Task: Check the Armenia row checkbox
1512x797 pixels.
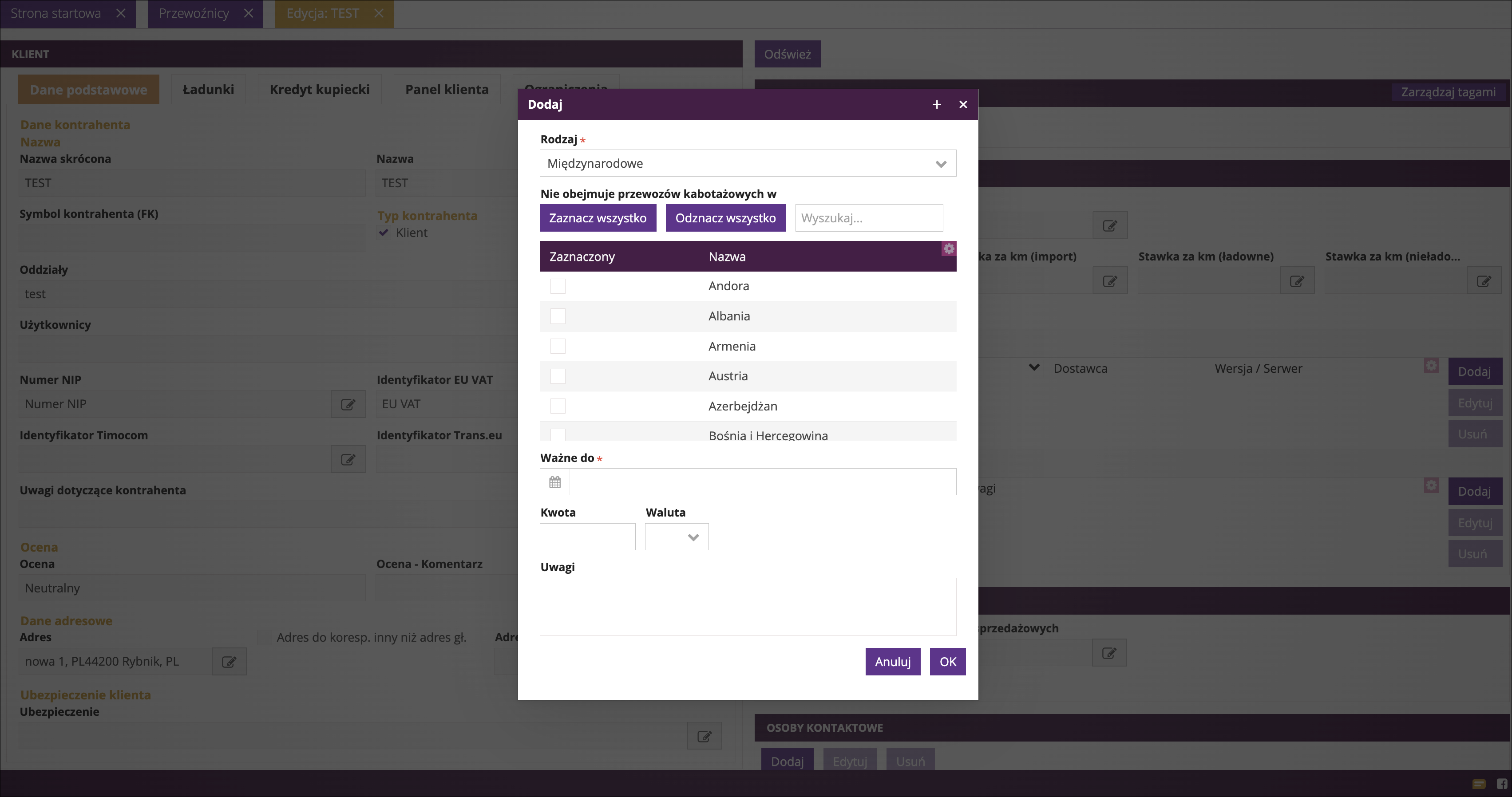Action: 558,346
